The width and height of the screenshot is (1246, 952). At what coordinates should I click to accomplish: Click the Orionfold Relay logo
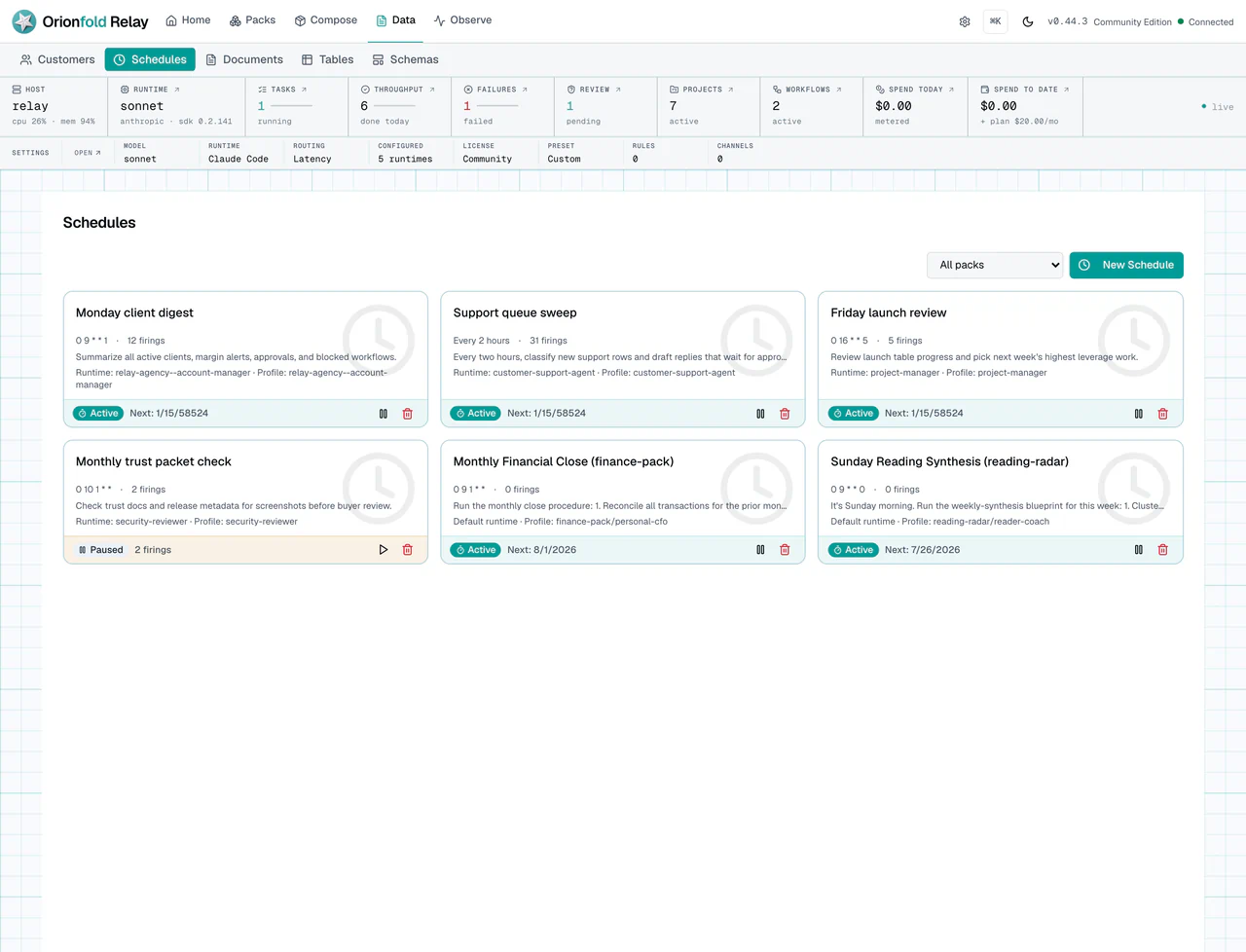click(81, 21)
